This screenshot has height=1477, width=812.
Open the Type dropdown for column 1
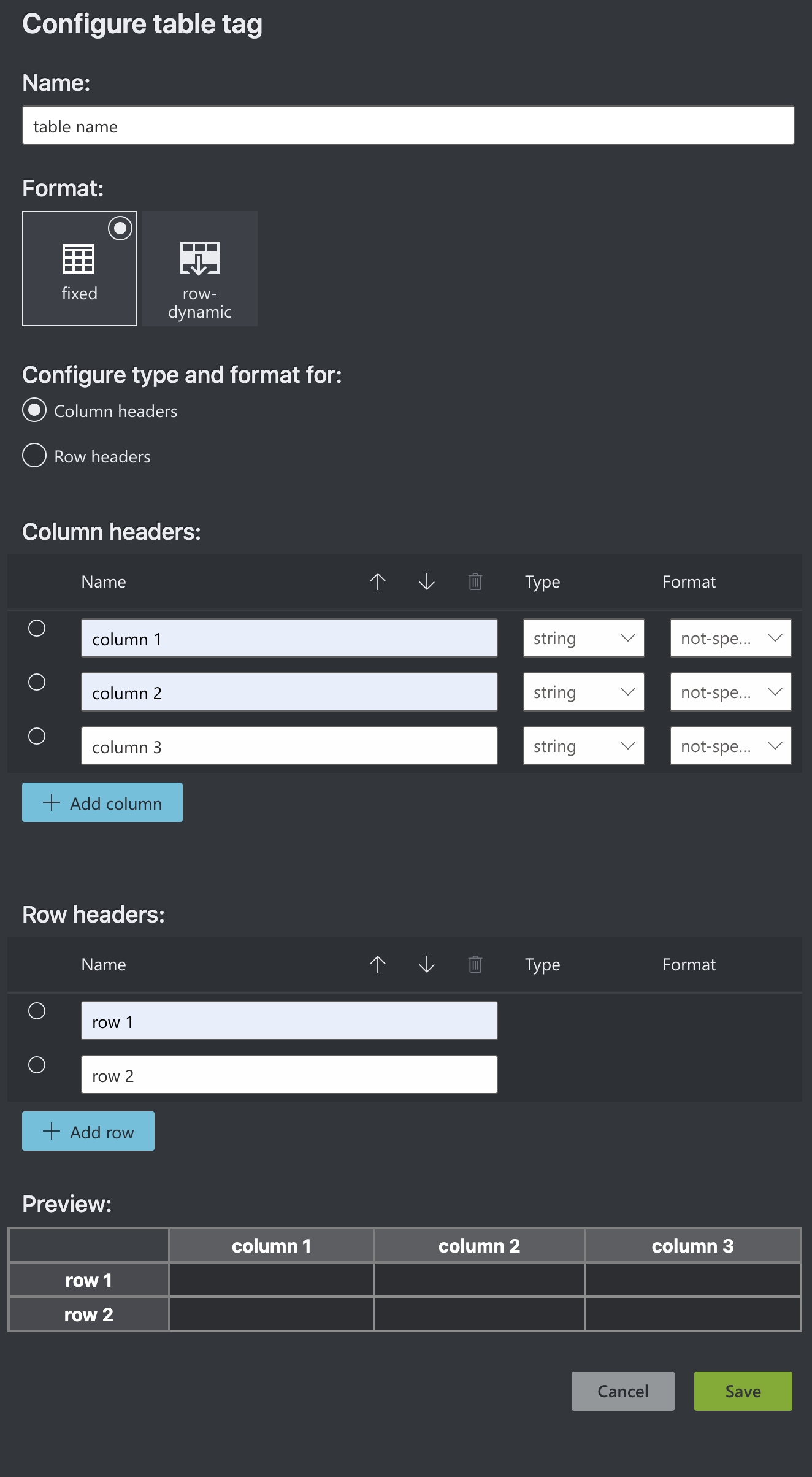coord(583,638)
